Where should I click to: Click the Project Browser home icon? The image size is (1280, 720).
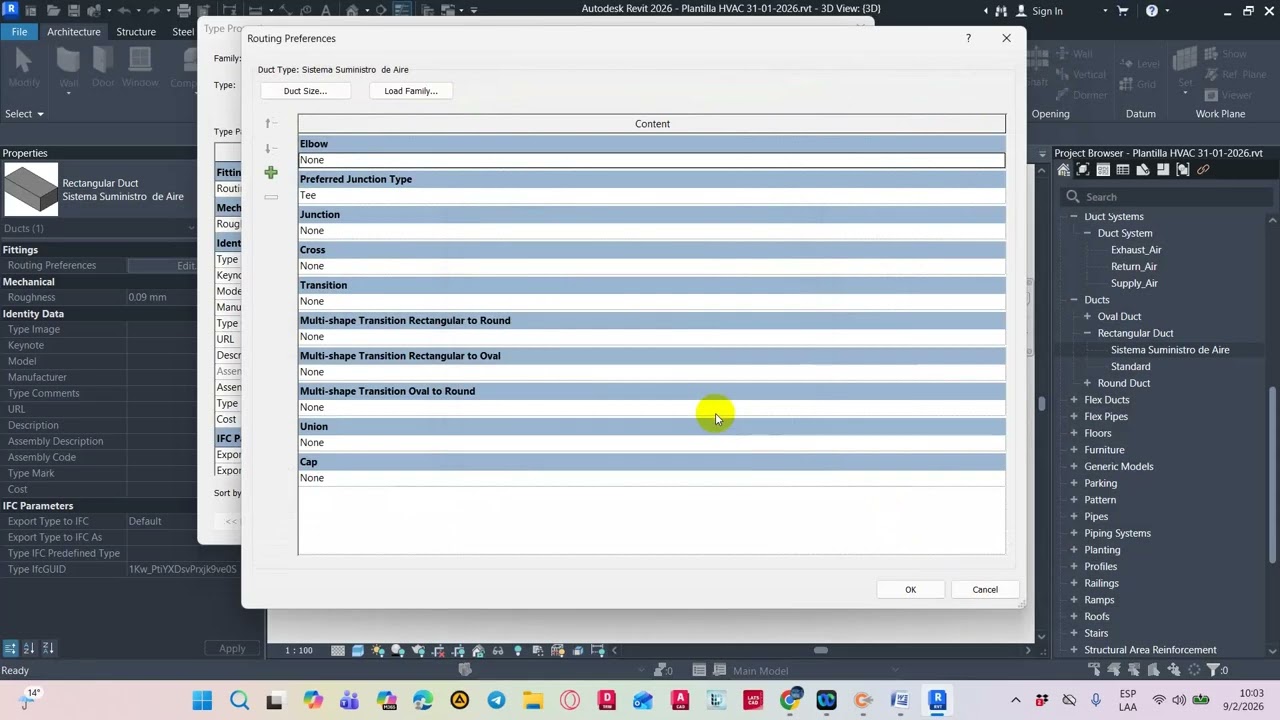click(1064, 170)
